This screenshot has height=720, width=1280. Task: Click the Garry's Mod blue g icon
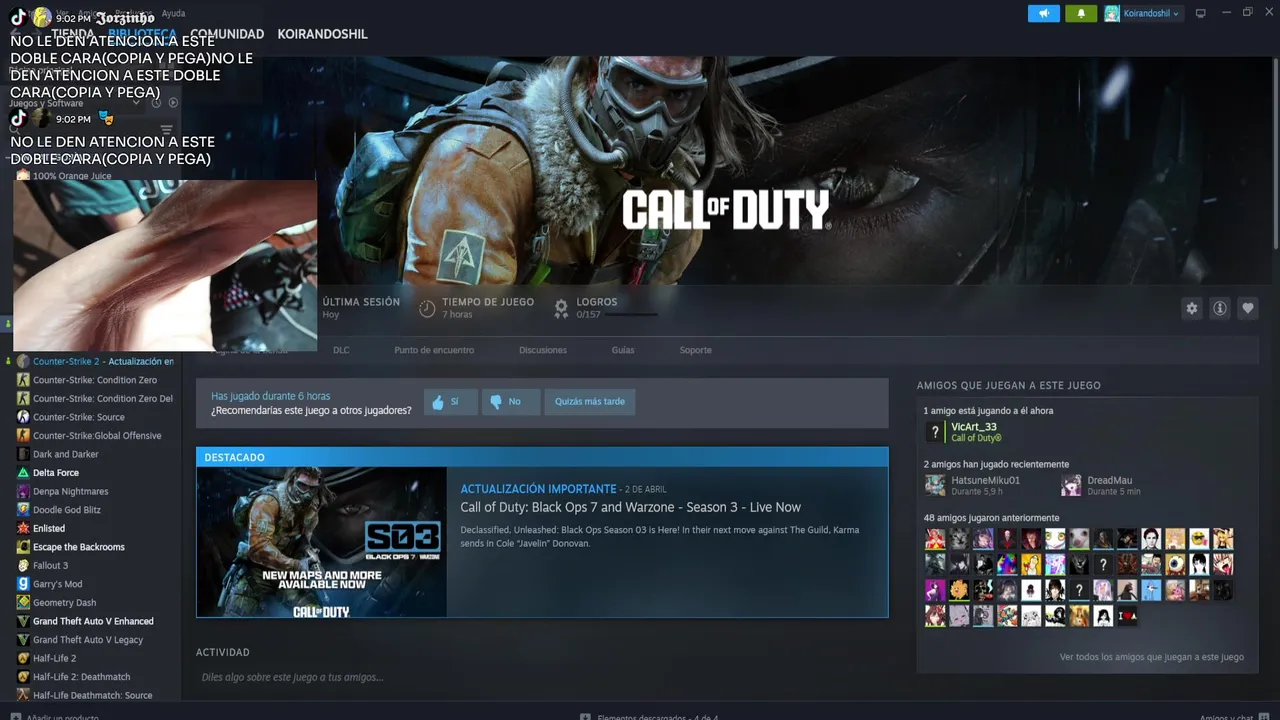tap(23, 584)
